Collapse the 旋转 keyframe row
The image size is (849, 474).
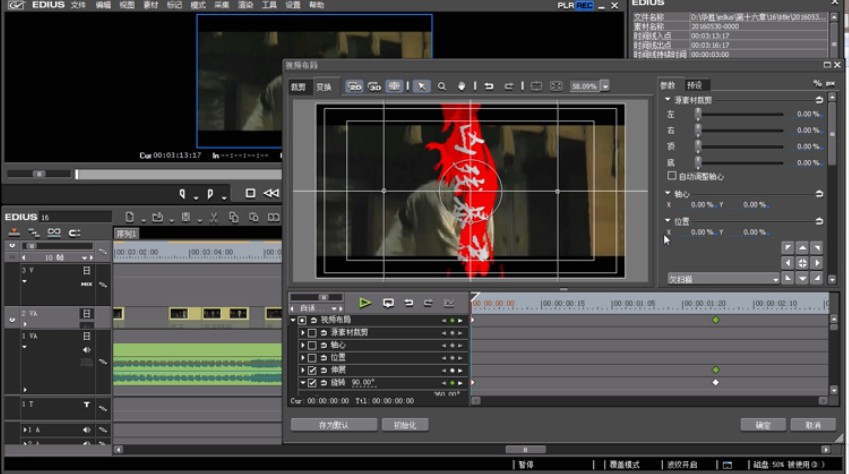303,382
